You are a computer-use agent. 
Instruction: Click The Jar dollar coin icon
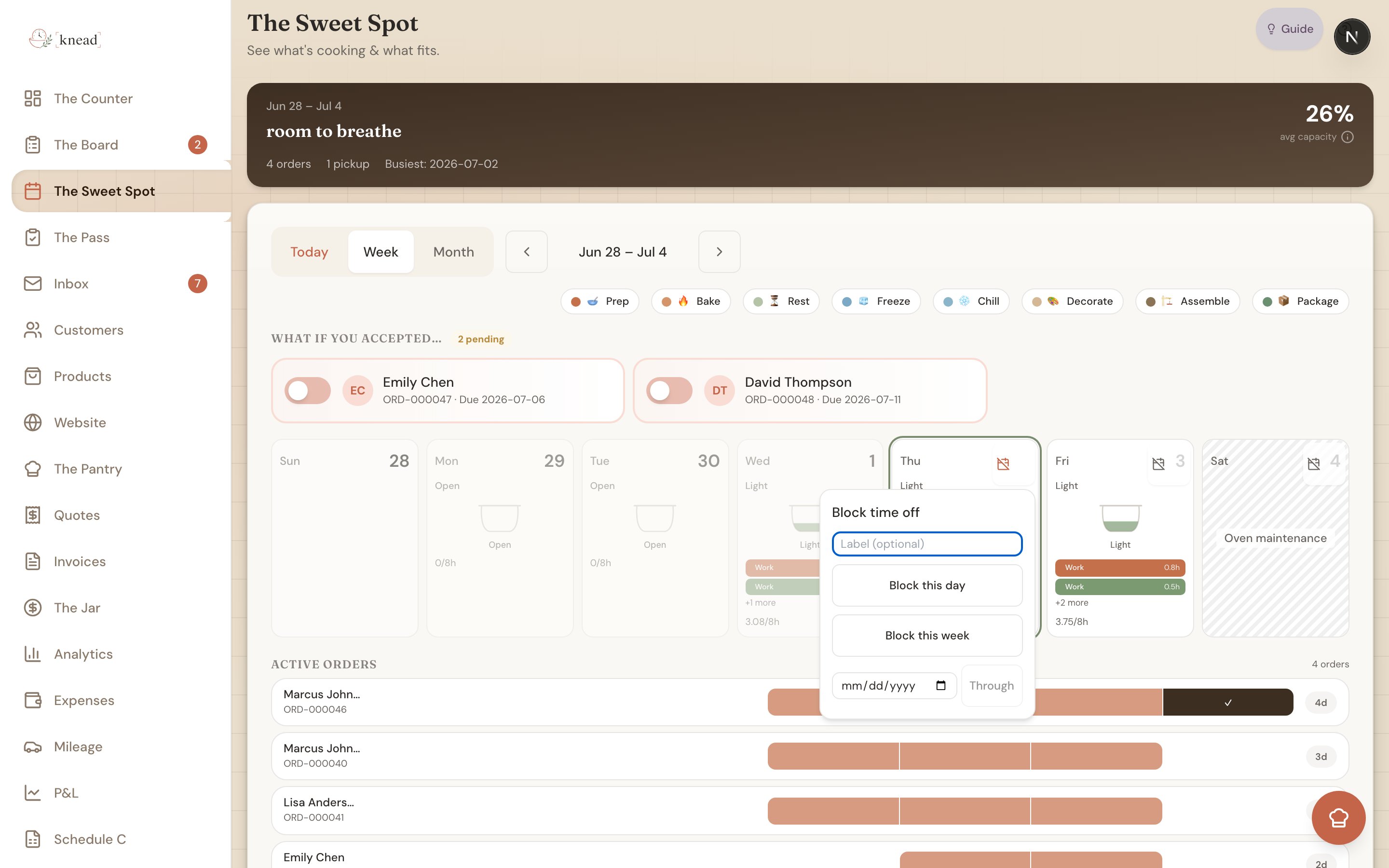[x=33, y=608]
